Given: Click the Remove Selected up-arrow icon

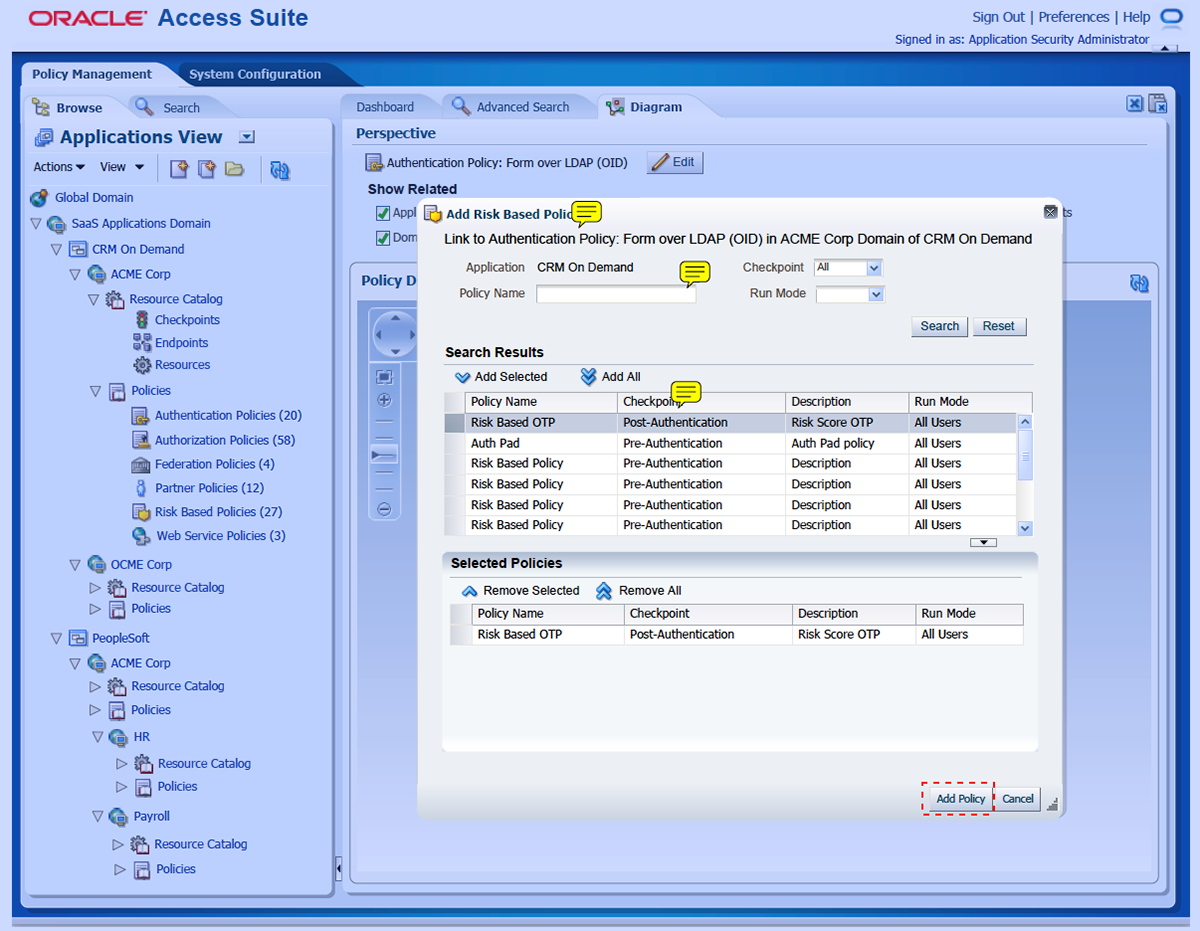Looking at the screenshot, I should (x=469, y=591).
